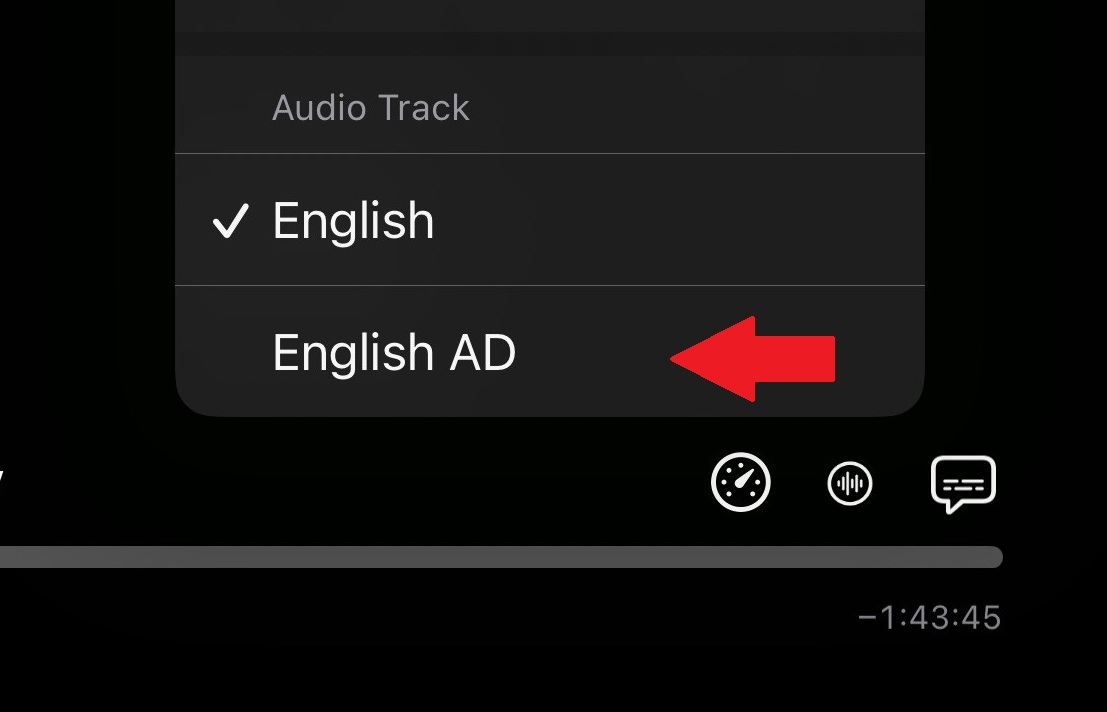Click the red arrow pointing at English AD
The image size is (1107, 712).
pos(753,358)
